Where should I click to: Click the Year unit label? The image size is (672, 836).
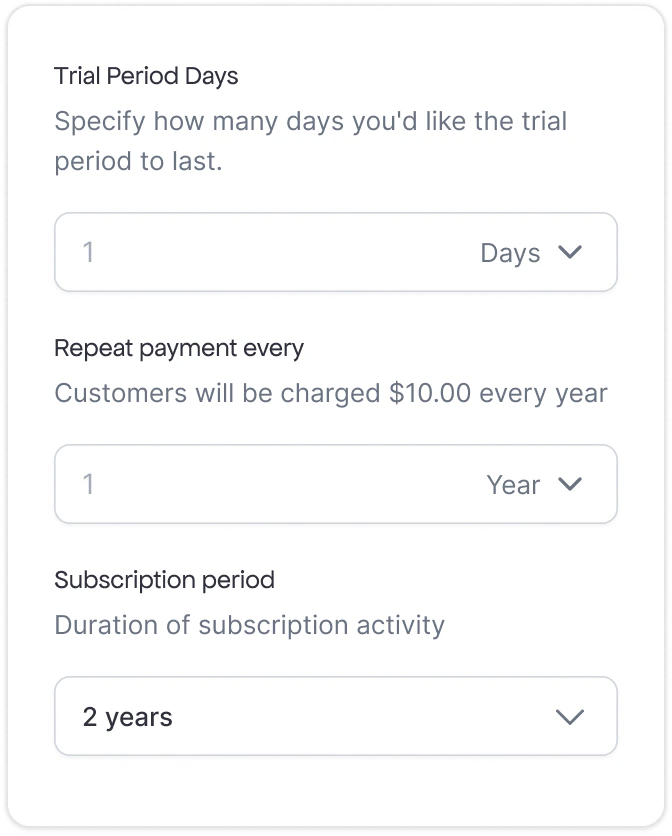pos(513,485)
